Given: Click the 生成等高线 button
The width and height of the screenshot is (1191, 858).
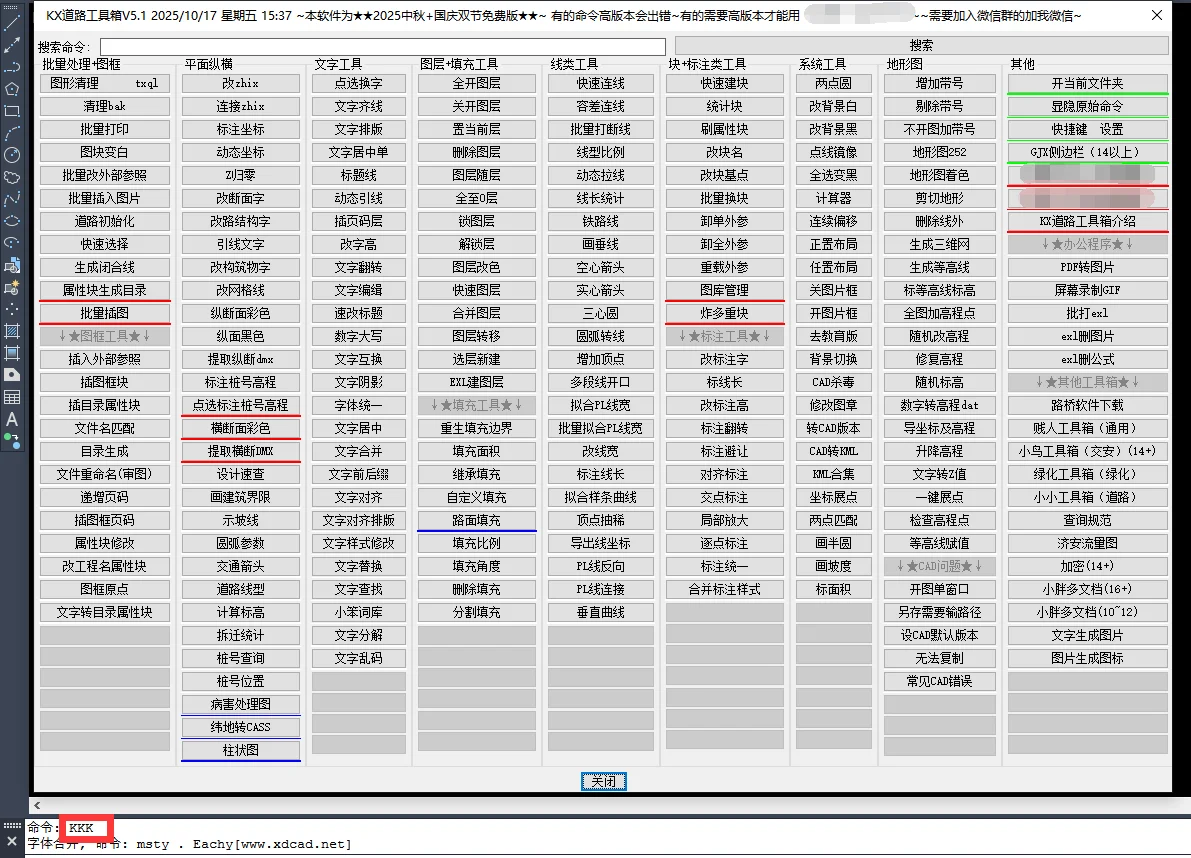Looking at the screenshot, I should (x=940, y=267).
